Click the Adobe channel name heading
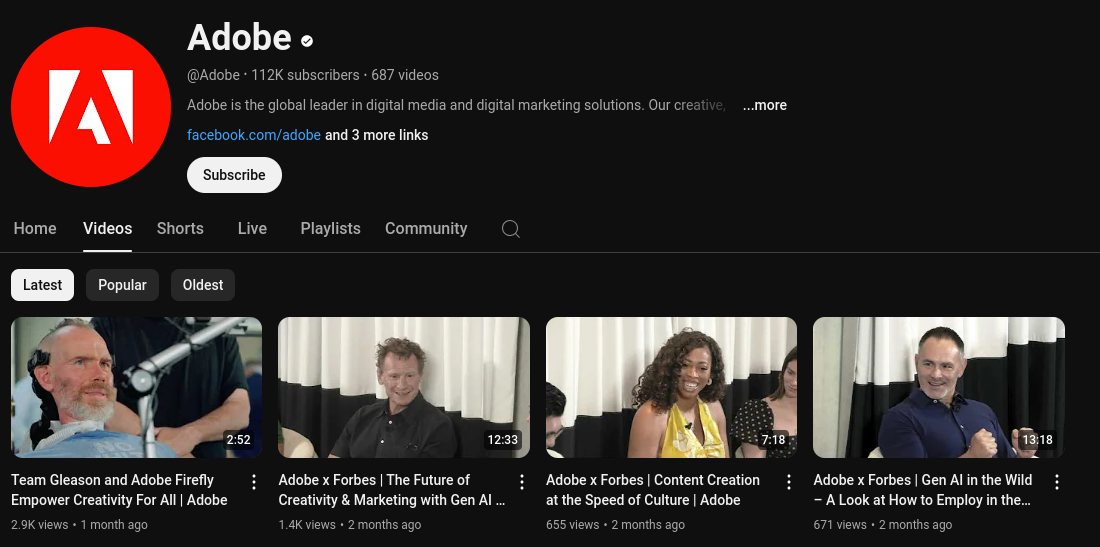The height and width of the screenshot is (547, 1100). click(x=239, y=37)
